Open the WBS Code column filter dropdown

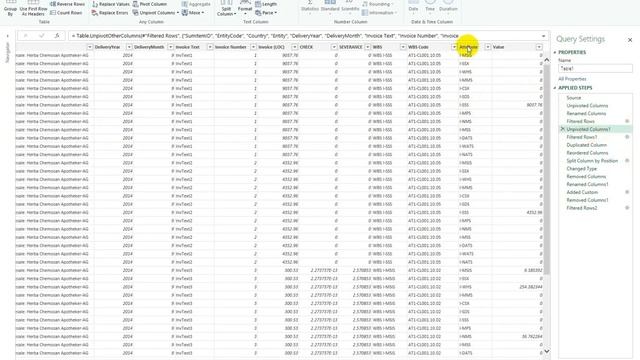click(454, 47)
